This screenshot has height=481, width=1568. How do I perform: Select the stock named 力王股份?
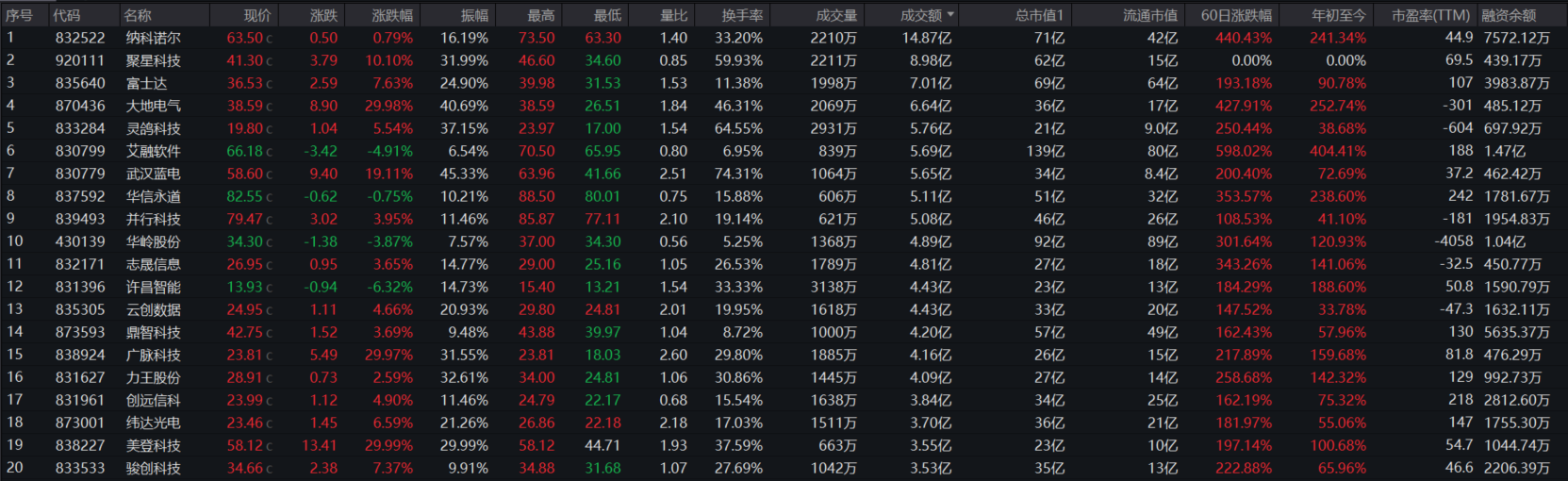(154, 377)
